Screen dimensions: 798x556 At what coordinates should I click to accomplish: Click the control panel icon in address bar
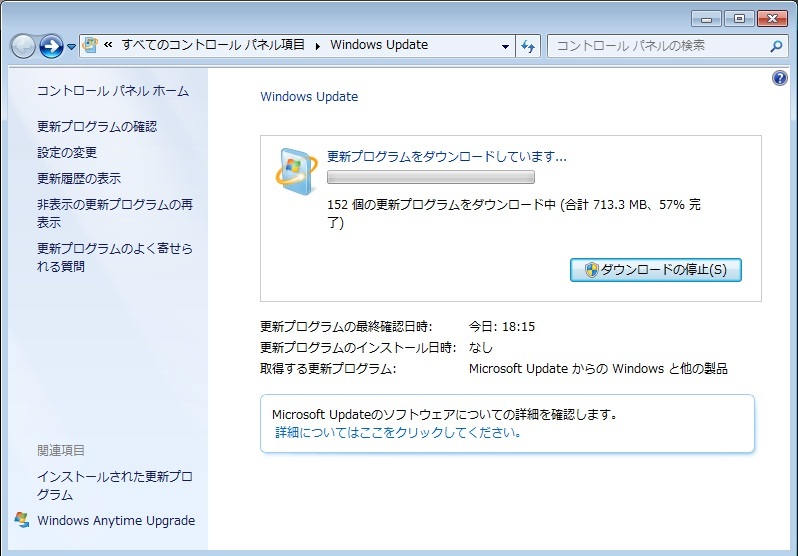click(x=90, y=45)
